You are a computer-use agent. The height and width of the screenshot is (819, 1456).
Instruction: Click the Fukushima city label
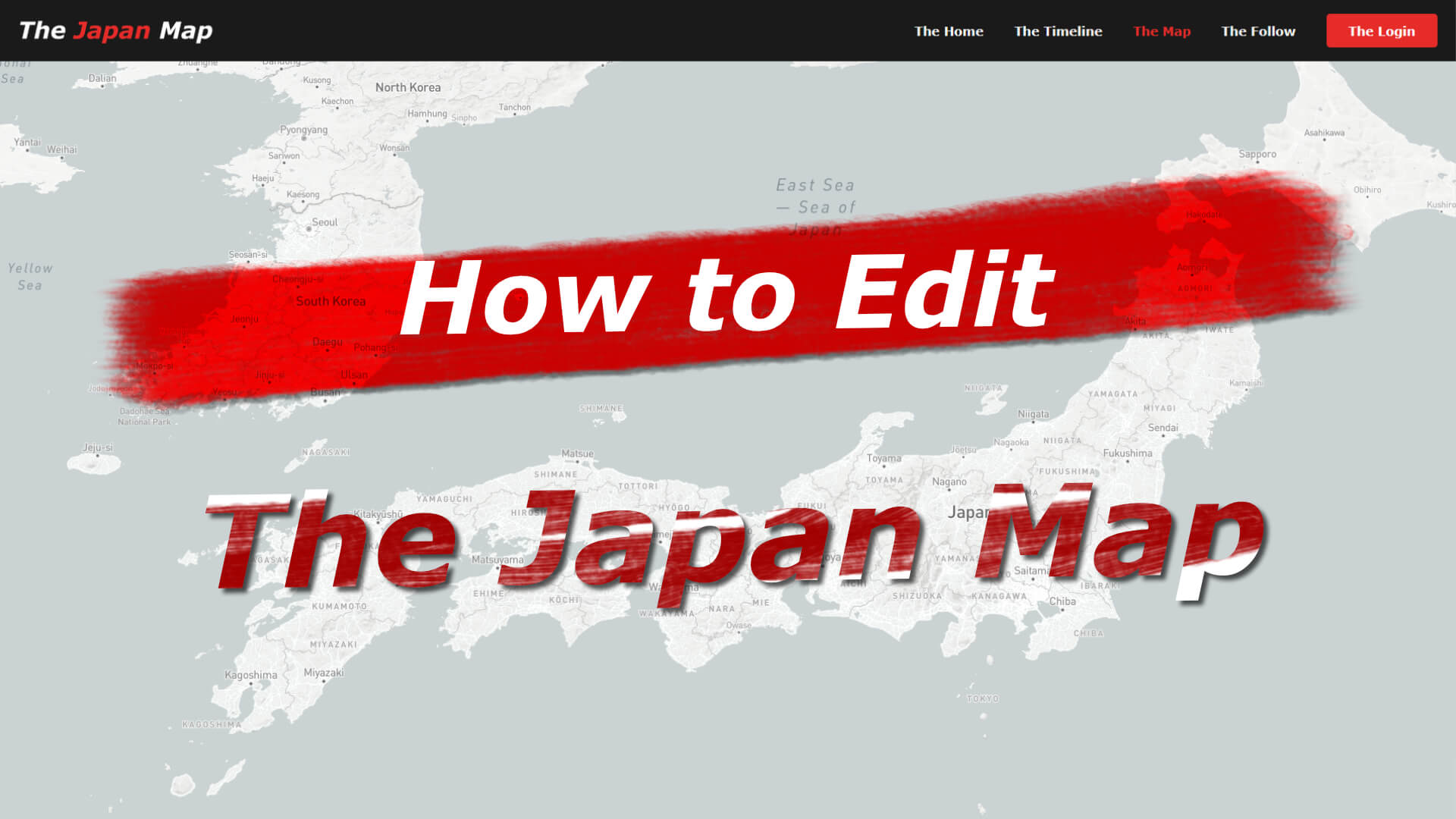tap(1128, 453)
